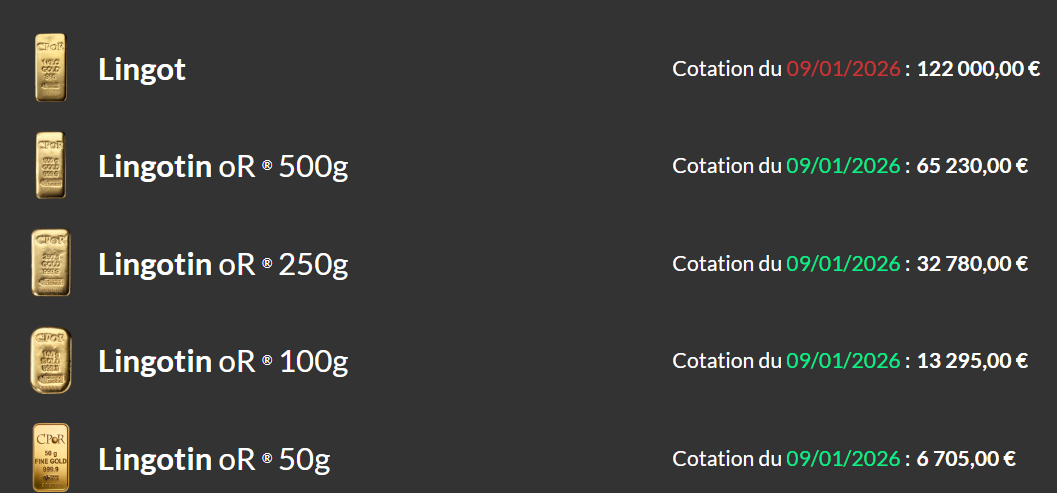Click the green quotation date for Lingotin 250g
Screen dimensions: 1057x493
point(843,264)
